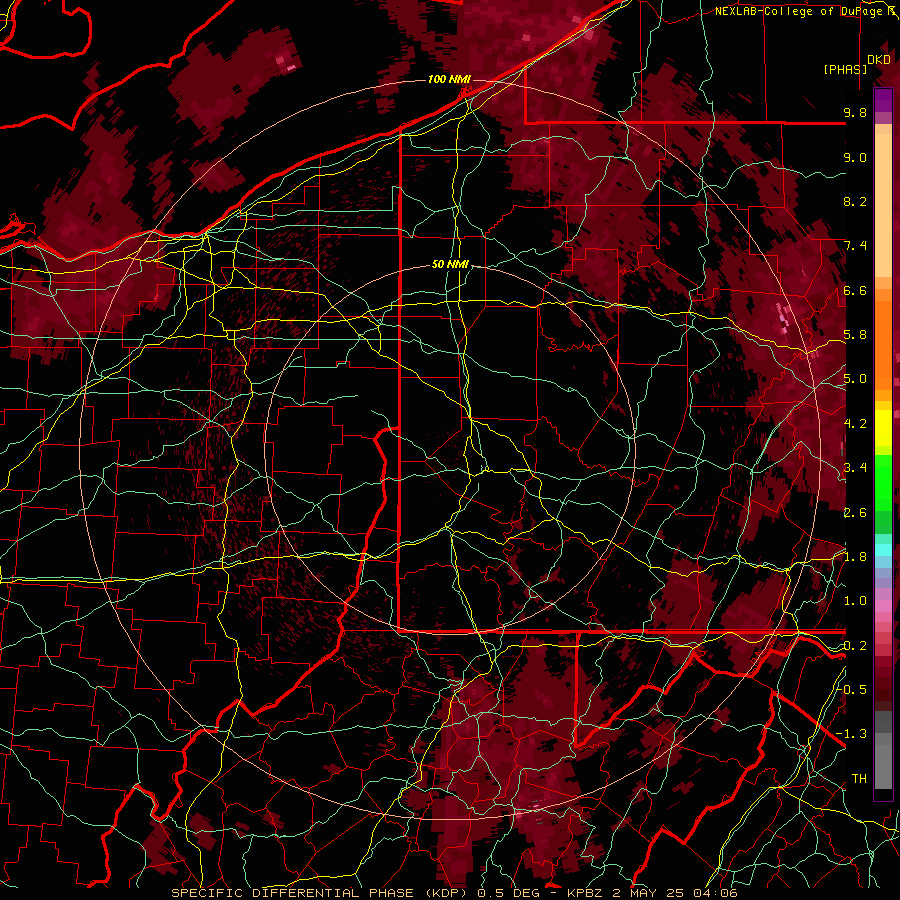
Task: Click the 6.6 legend value
Action: coord(855,290)
